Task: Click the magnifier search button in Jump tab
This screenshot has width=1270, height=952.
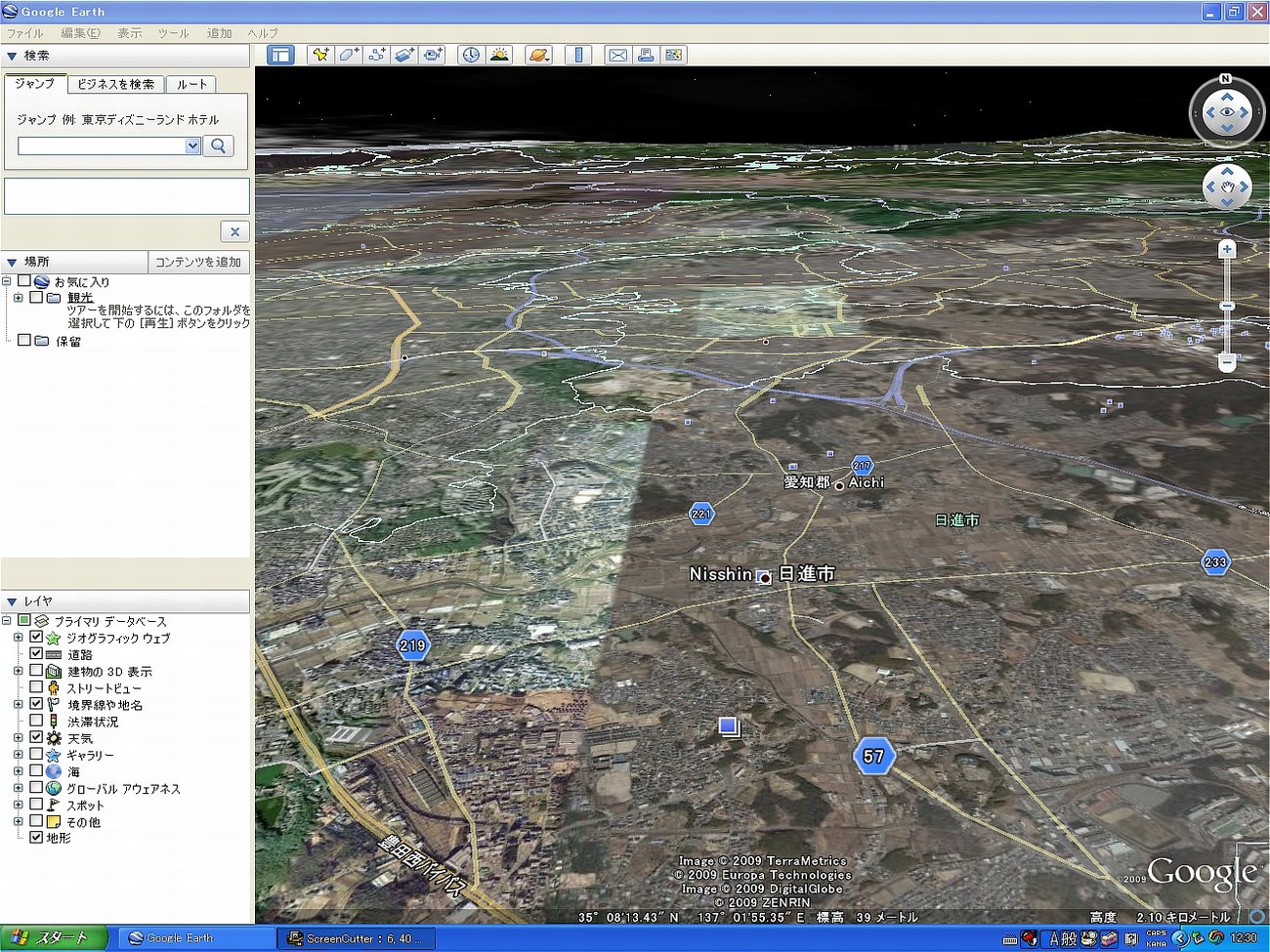Action: click(x=219, y=145)
